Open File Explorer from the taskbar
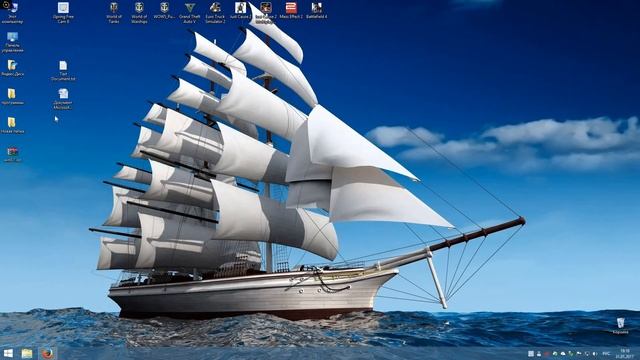 point(27,353)
